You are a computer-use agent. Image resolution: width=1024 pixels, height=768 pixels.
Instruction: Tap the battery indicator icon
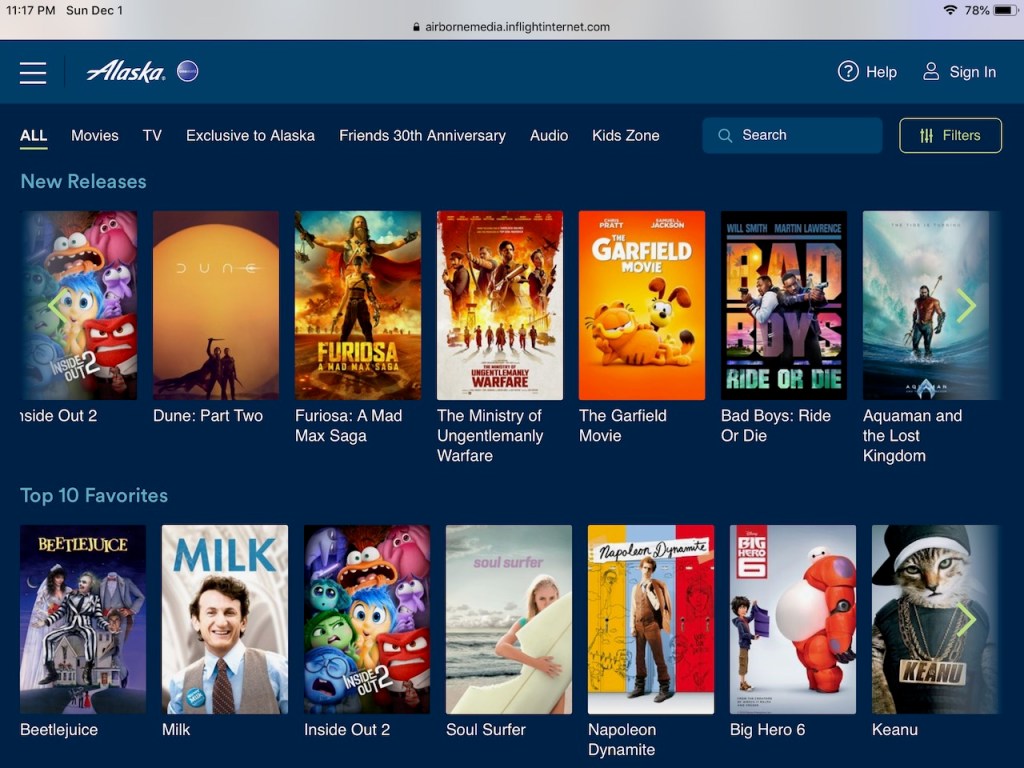(x=1004, y=10)
